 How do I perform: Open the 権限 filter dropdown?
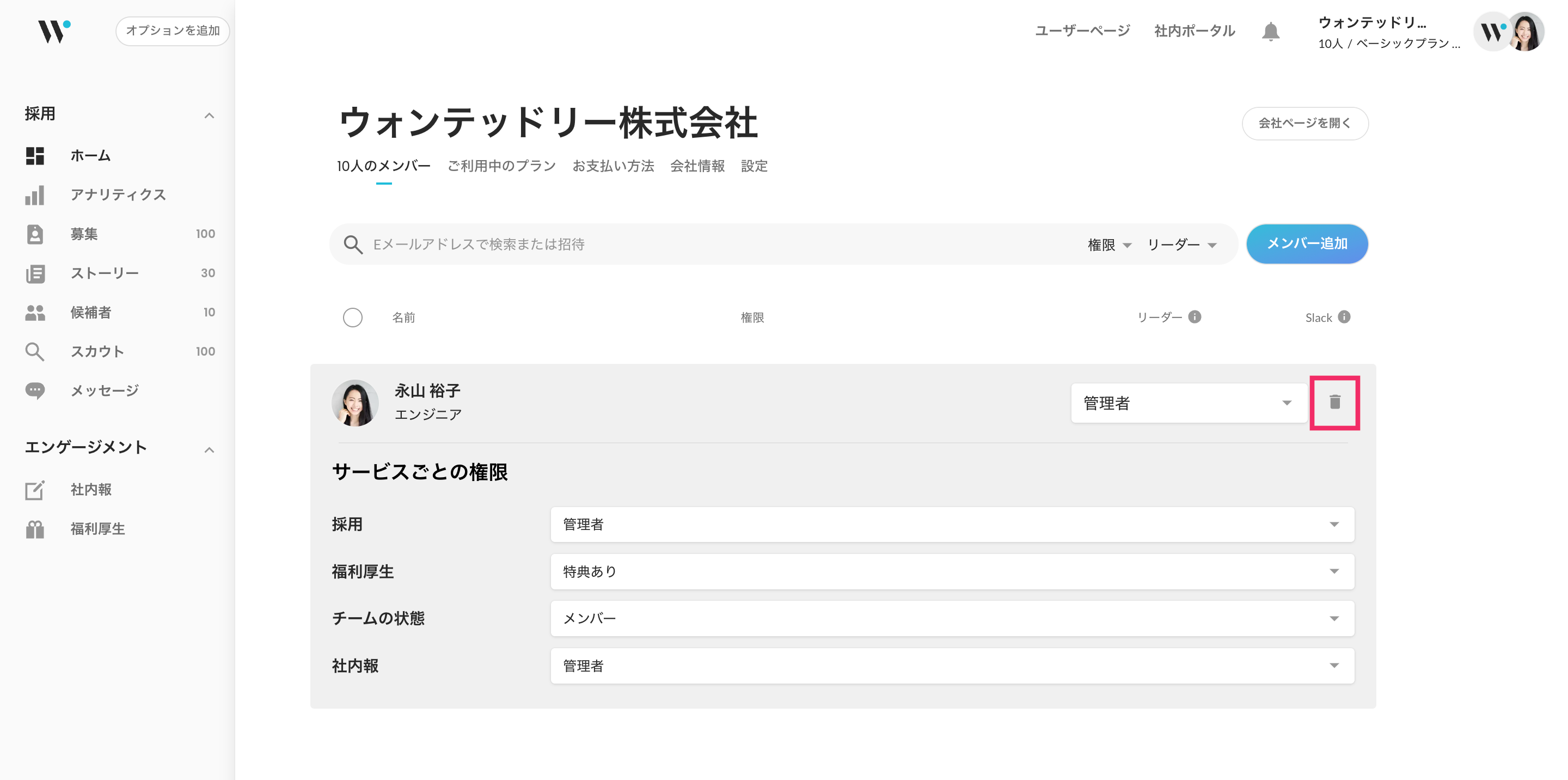pyautogui.click(x=1109, y=245)
